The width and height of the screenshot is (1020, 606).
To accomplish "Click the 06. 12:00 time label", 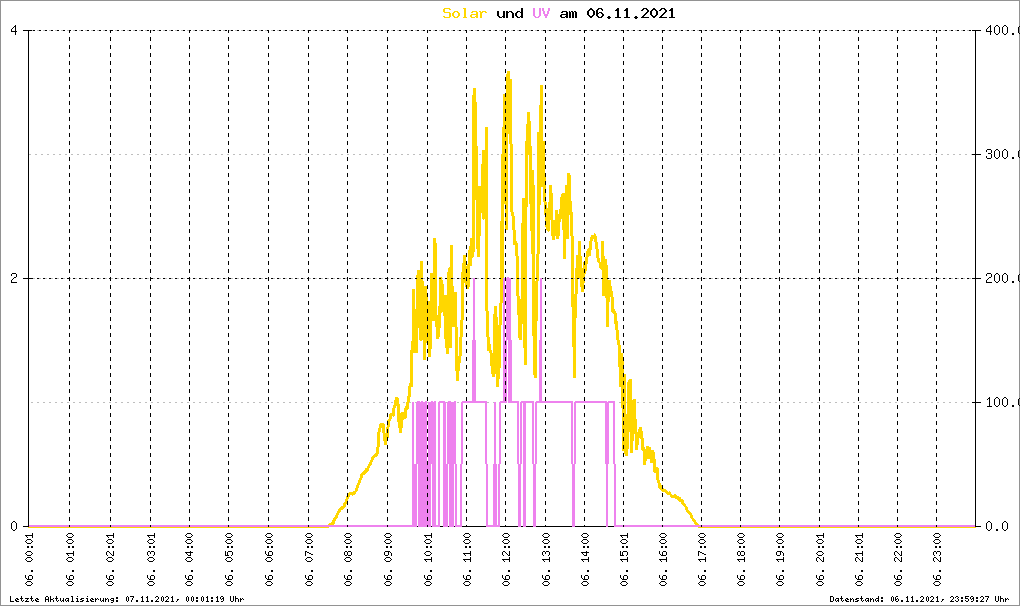I will tap(506, 561).
